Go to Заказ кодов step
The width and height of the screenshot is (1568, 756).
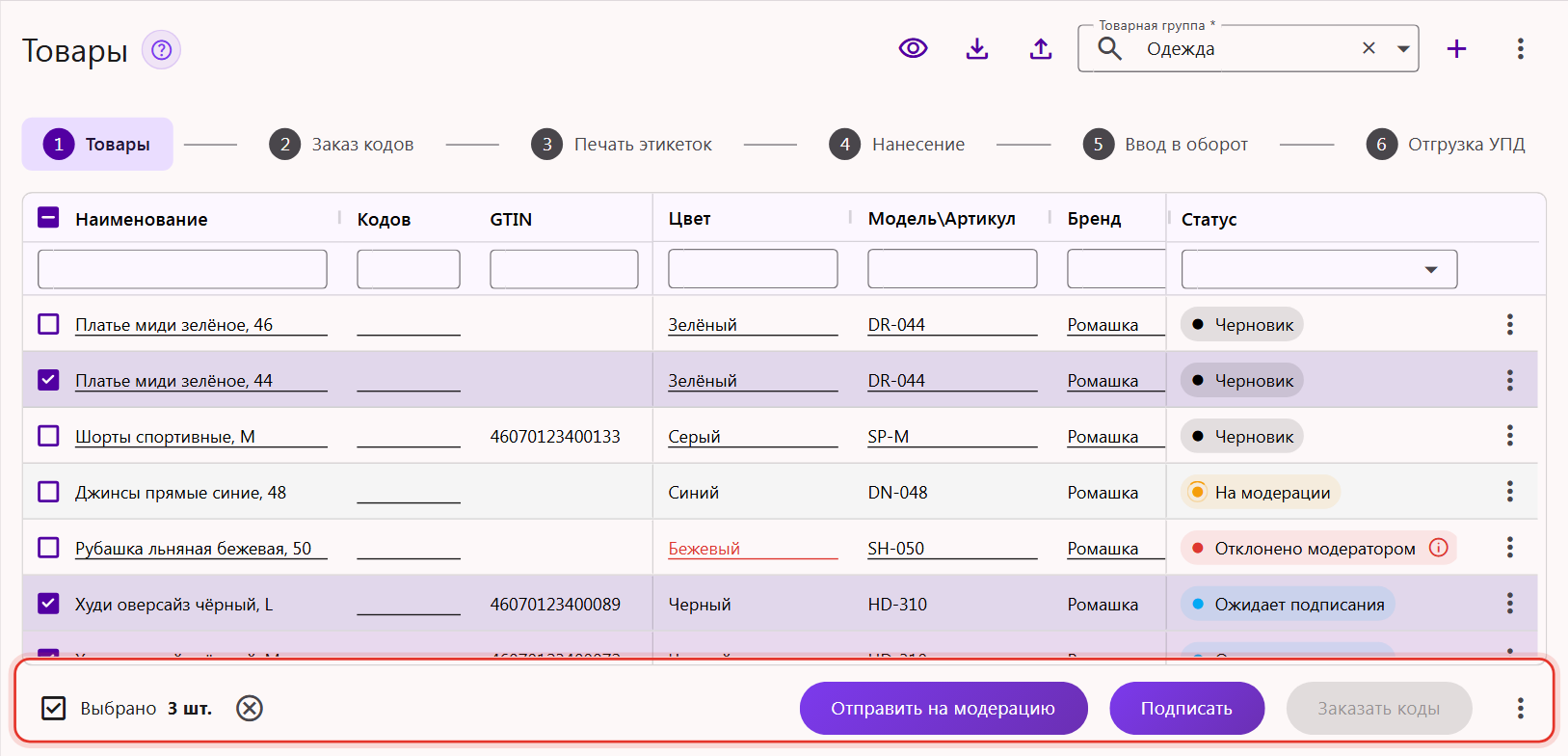pos(341,145)
